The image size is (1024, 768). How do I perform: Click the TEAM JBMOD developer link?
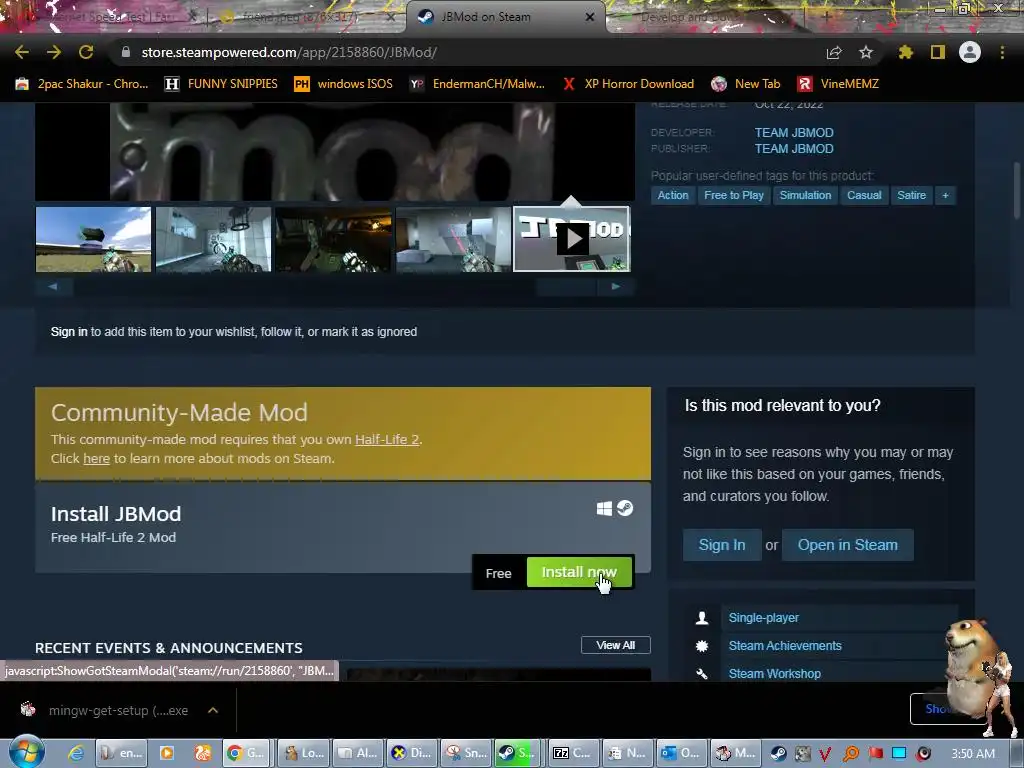794,133
